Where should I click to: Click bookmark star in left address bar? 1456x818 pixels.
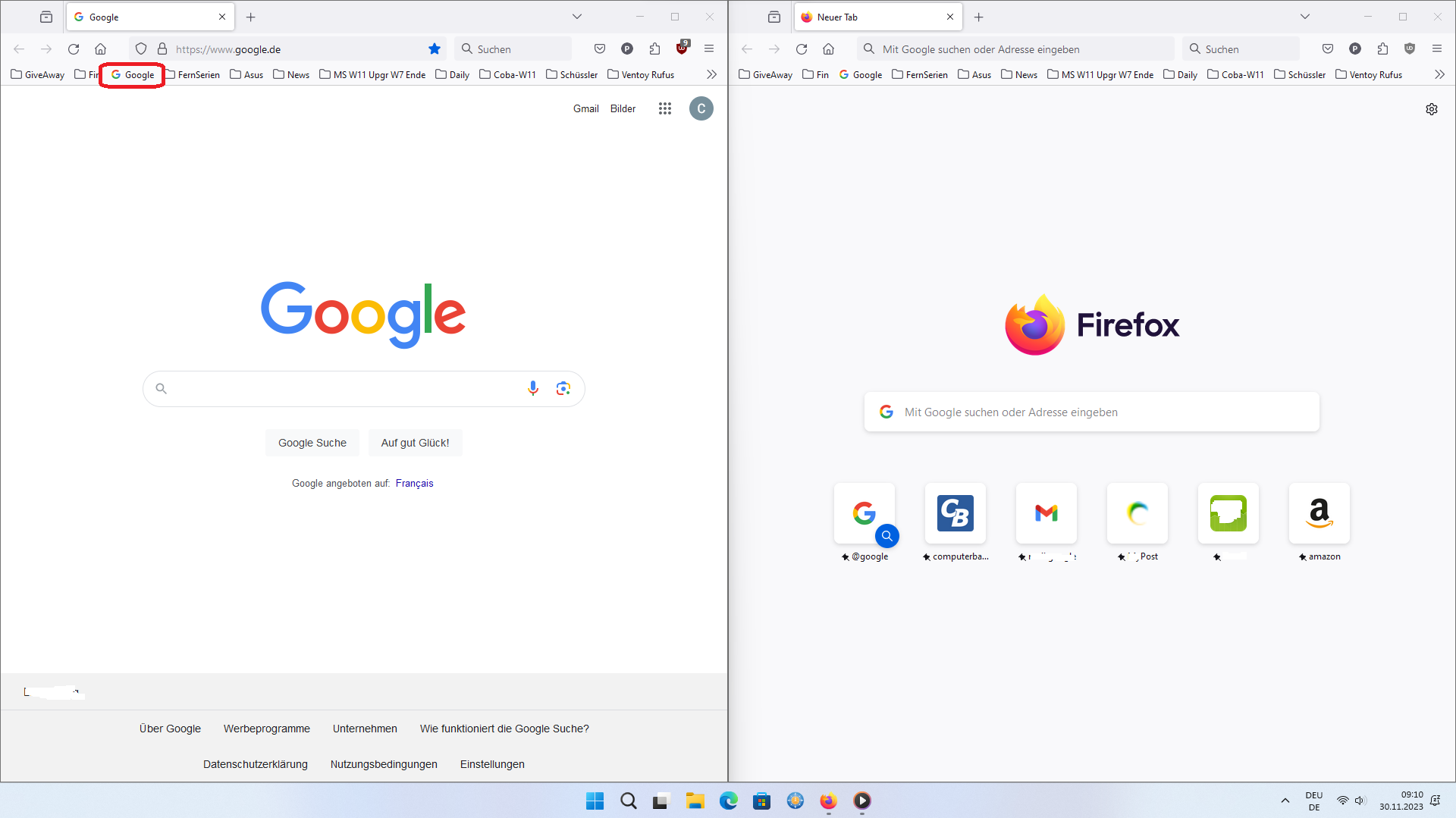pos(435,49)
